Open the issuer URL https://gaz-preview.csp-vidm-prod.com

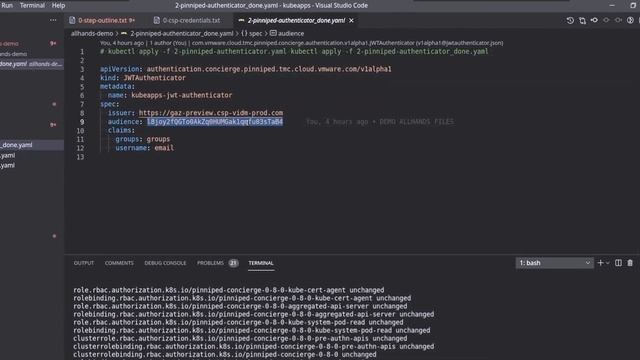click(x=211, y=113)
